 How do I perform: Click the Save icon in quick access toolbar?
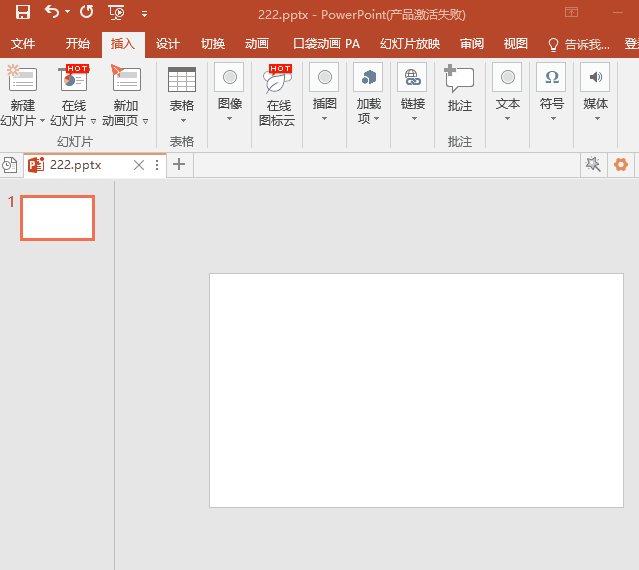pyautogui.click(x=22, y=13)
